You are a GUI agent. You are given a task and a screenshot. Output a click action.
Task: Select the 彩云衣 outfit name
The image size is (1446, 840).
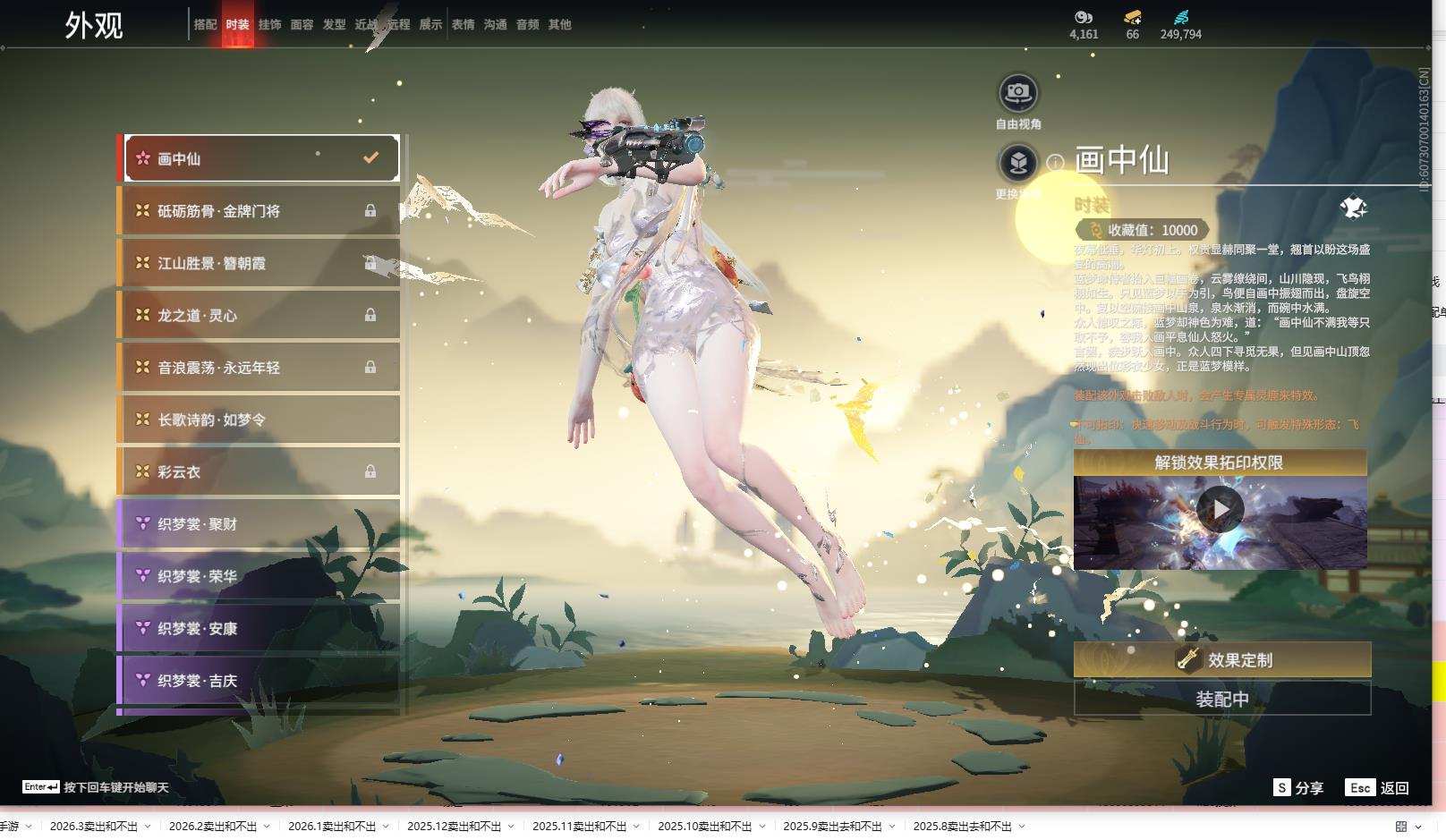[x=179, y=471]
